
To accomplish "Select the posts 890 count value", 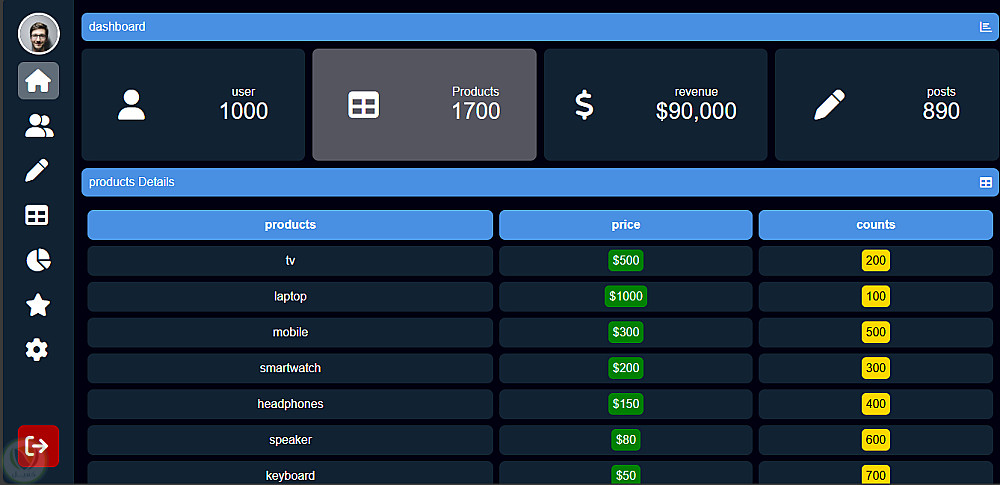I will click(941, 111).
